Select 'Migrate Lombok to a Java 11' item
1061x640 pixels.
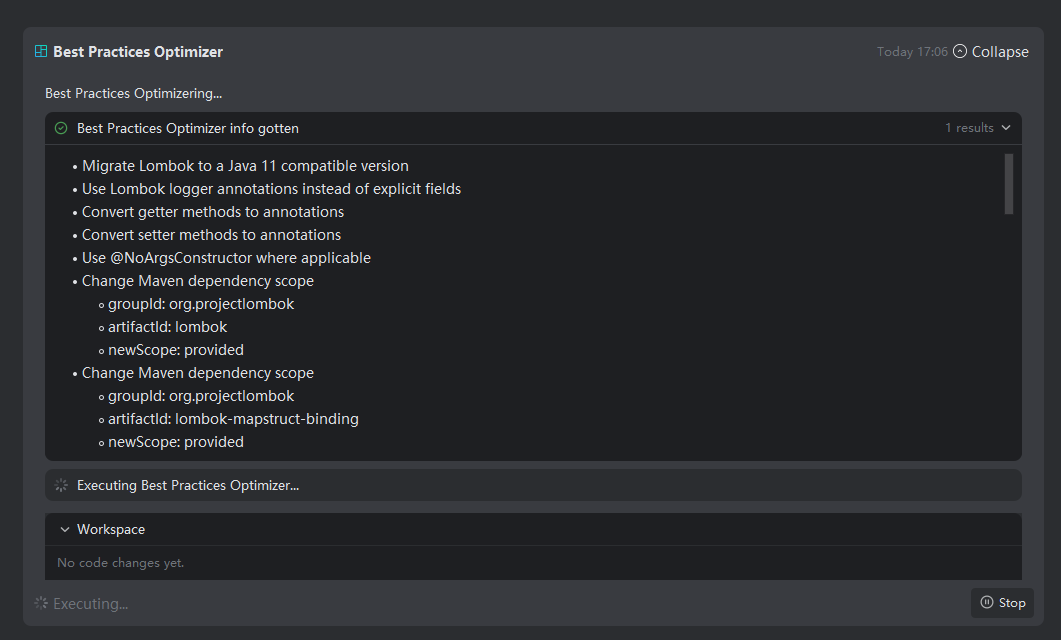pyautogui.click(x=245, y=166)
